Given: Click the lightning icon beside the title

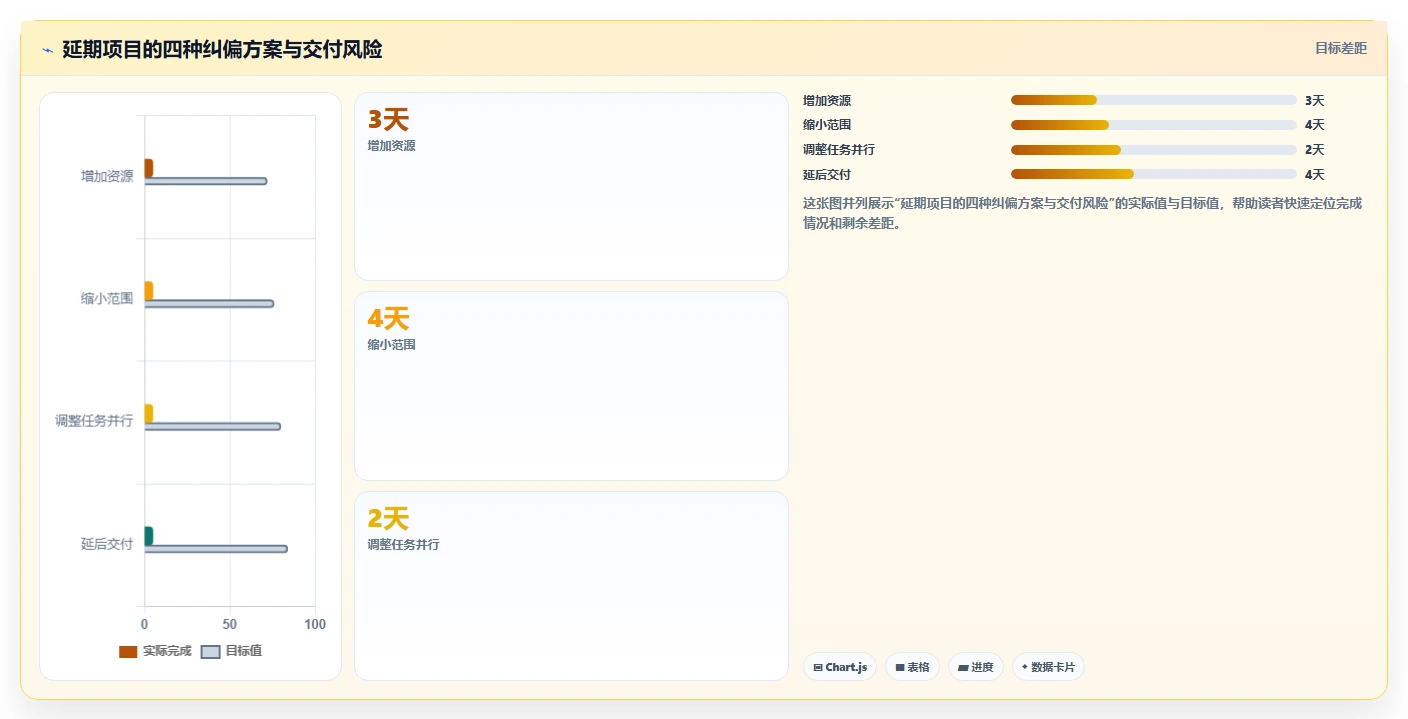Looking at the screenshot, I should coord(48,49).
